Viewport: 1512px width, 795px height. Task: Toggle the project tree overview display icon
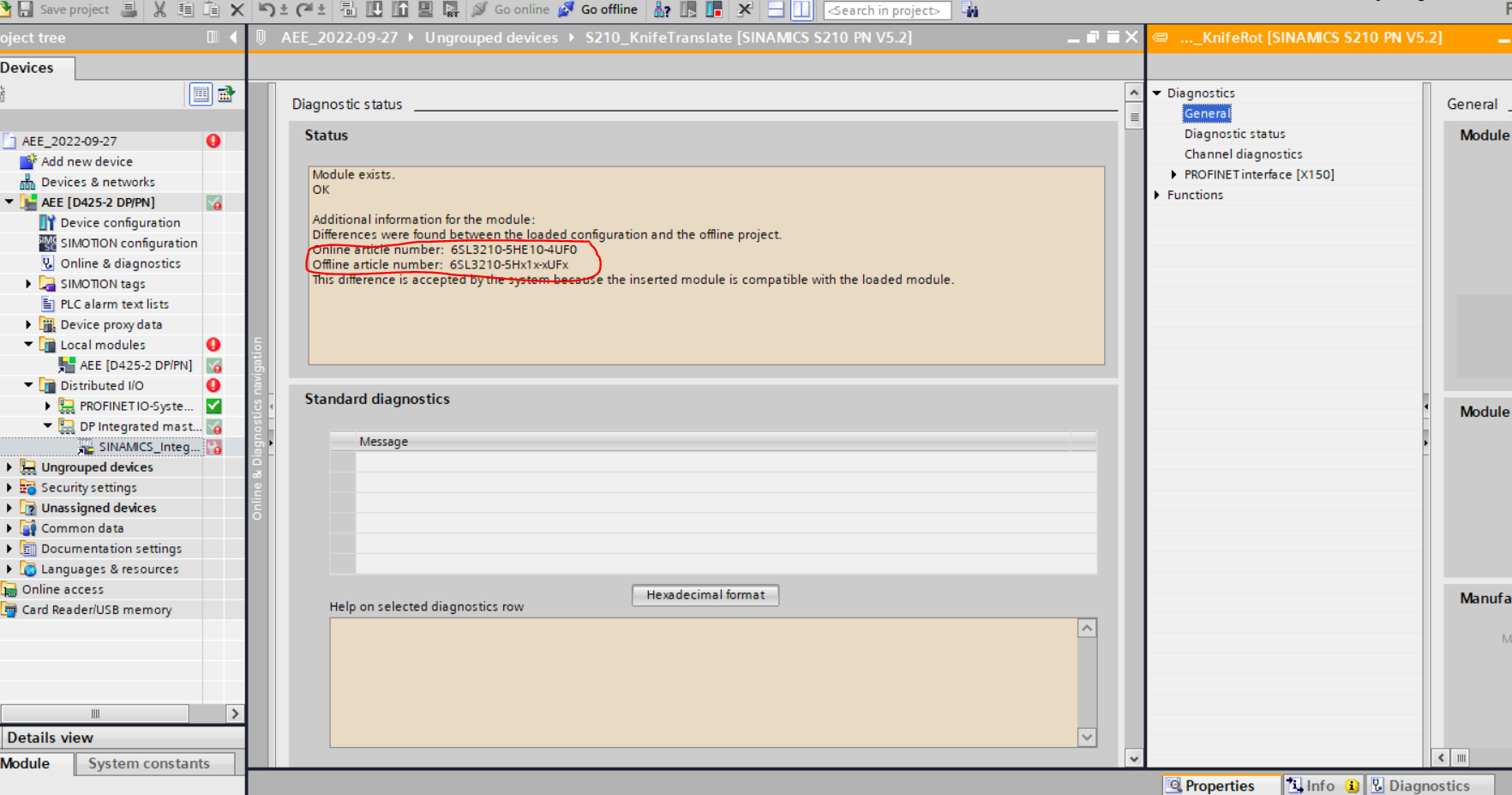[x=201, y=94]
